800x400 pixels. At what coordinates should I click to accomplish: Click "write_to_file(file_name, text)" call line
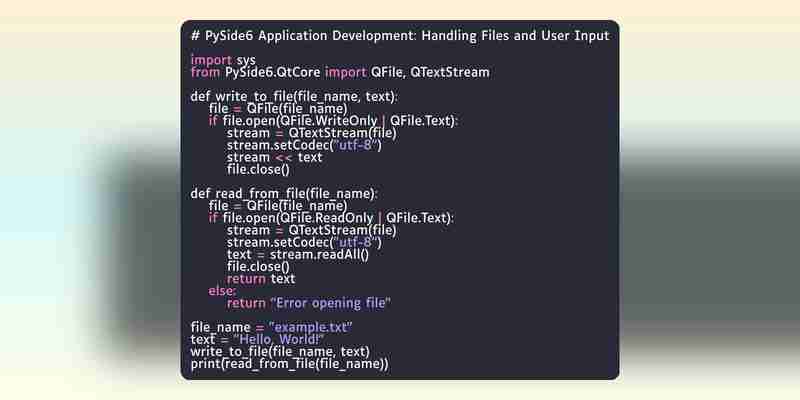coord(280,352)
